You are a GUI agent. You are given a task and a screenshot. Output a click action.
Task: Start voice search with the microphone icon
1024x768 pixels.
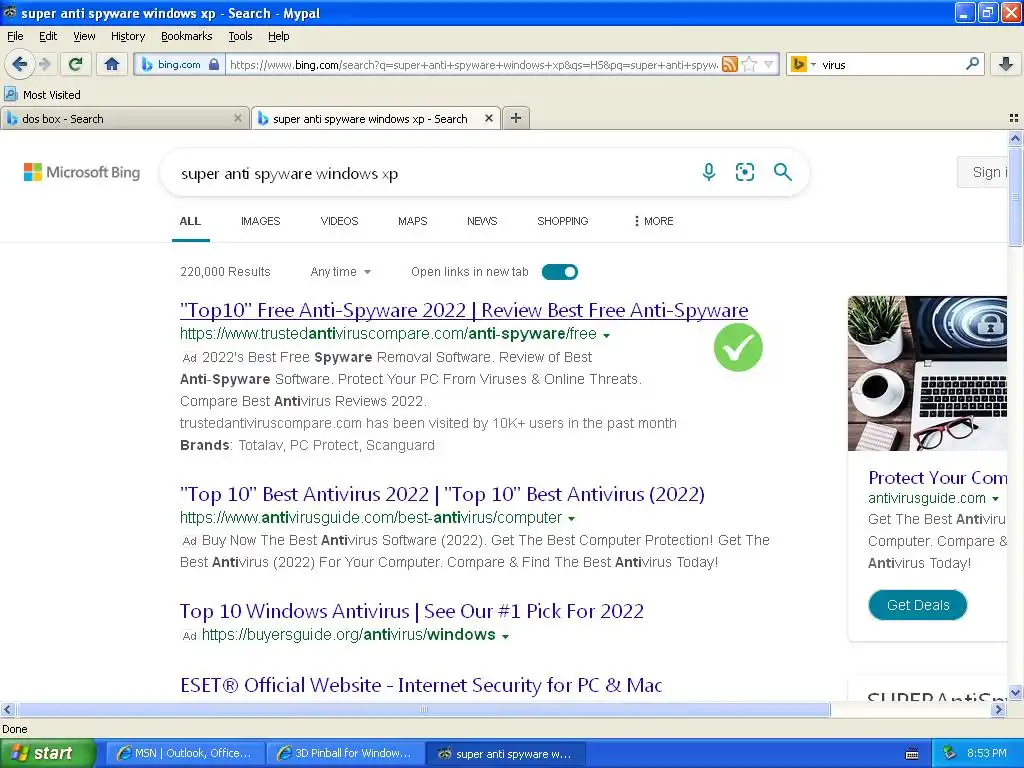click(x=709, y=172)
